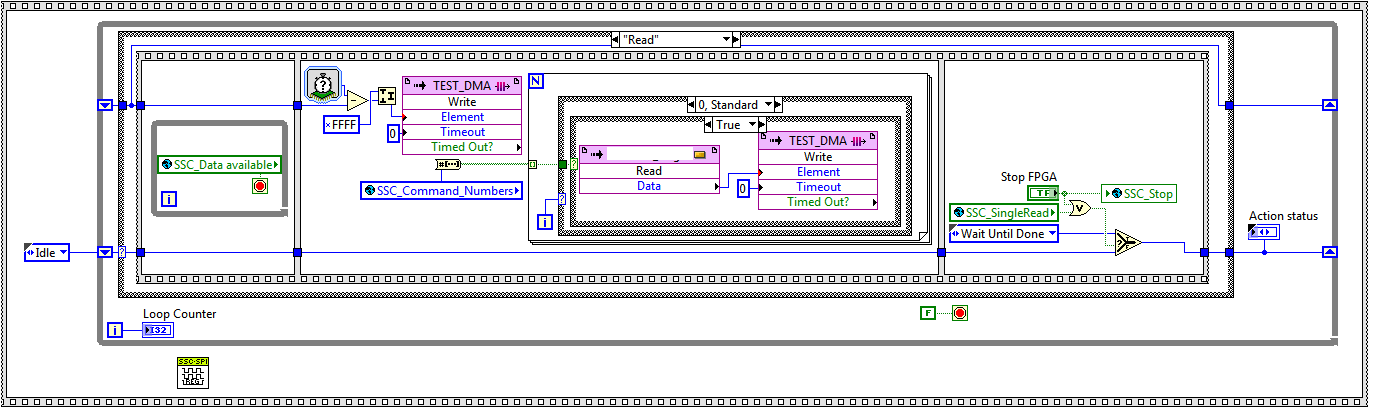Go to next case of "Read" structure
This screenshot has height=414, width=1376.
coord(736,39)
